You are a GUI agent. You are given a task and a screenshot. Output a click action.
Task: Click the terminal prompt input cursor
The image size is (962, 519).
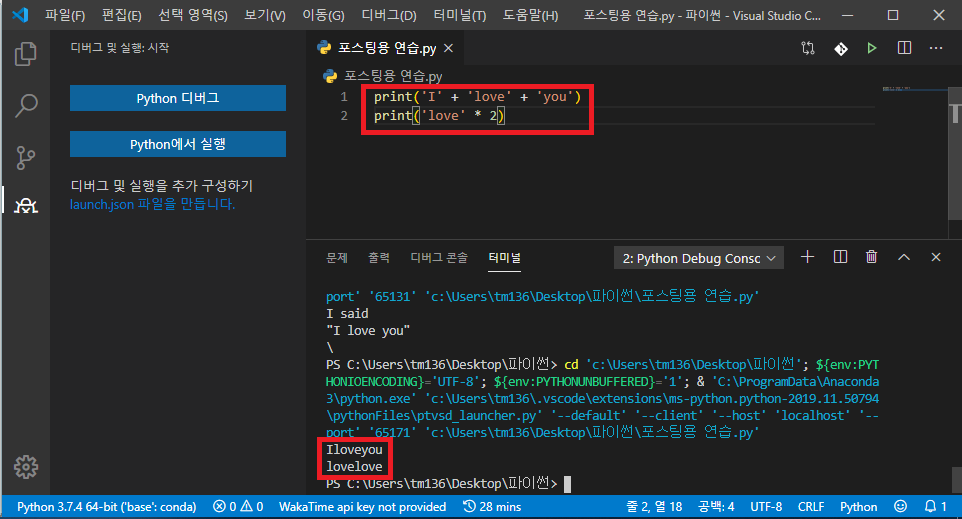point(568,484)
